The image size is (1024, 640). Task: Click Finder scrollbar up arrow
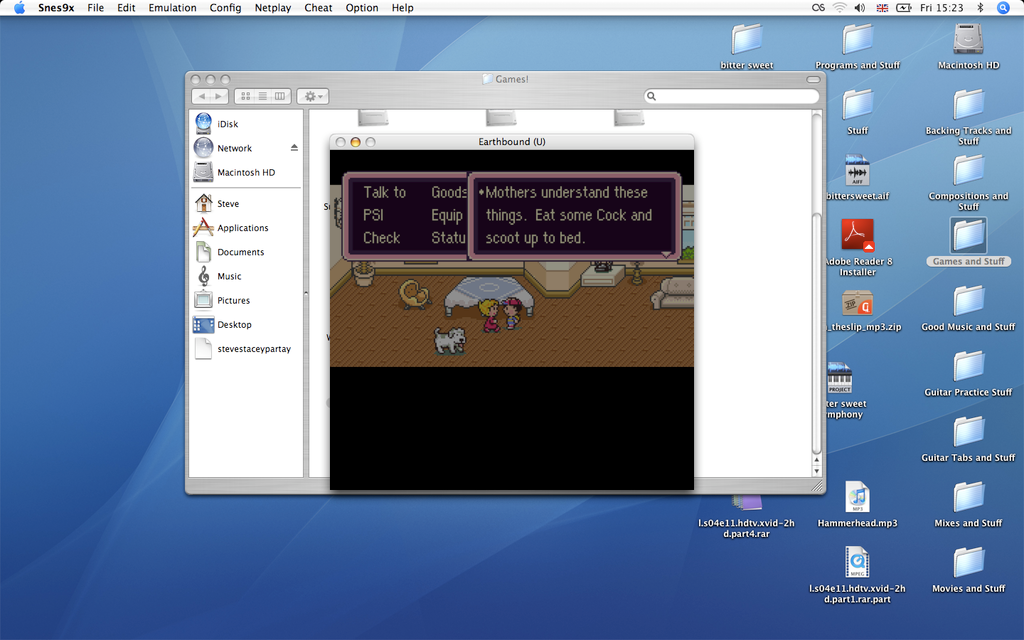pyautogui.click(x=816, y=460)
